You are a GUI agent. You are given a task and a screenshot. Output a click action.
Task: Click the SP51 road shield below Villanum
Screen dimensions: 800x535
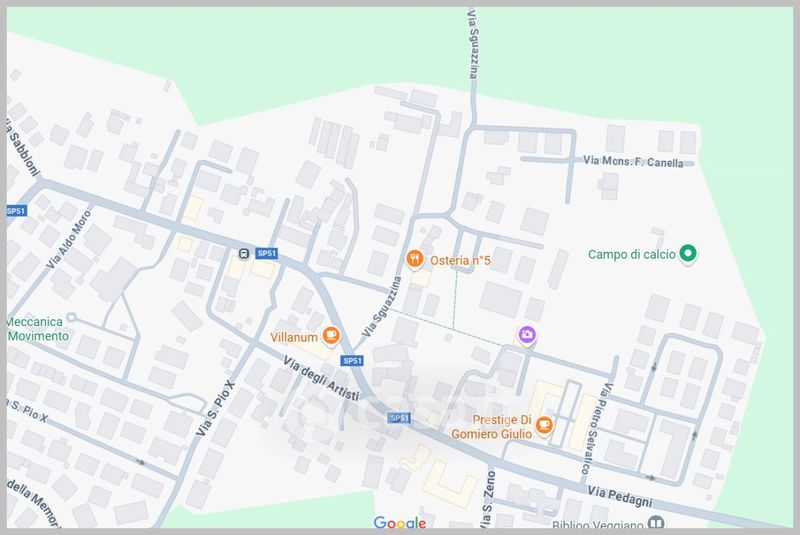pyautogui.click(x=351, y=360)
